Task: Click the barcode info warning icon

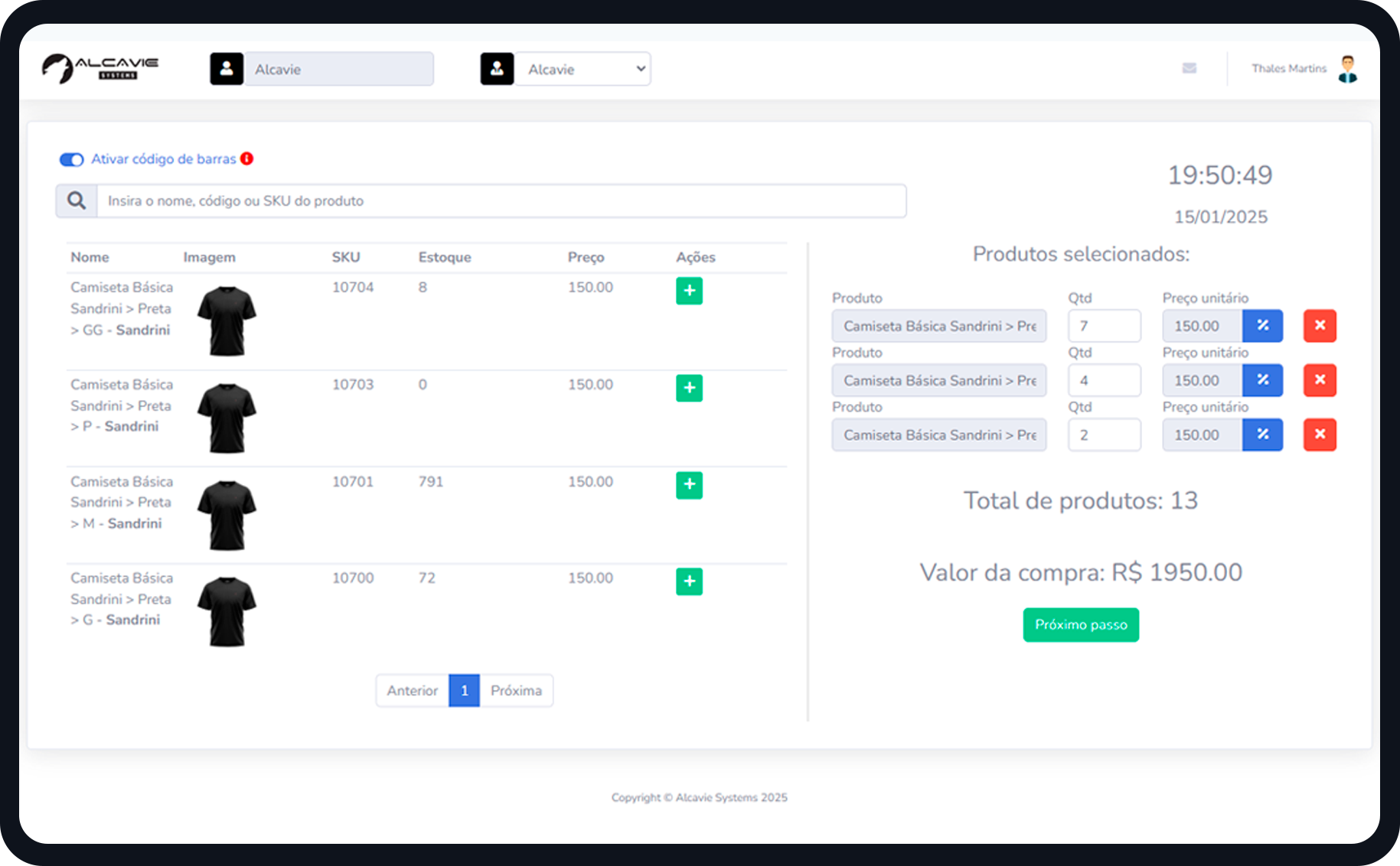Action: click(246, 158)
